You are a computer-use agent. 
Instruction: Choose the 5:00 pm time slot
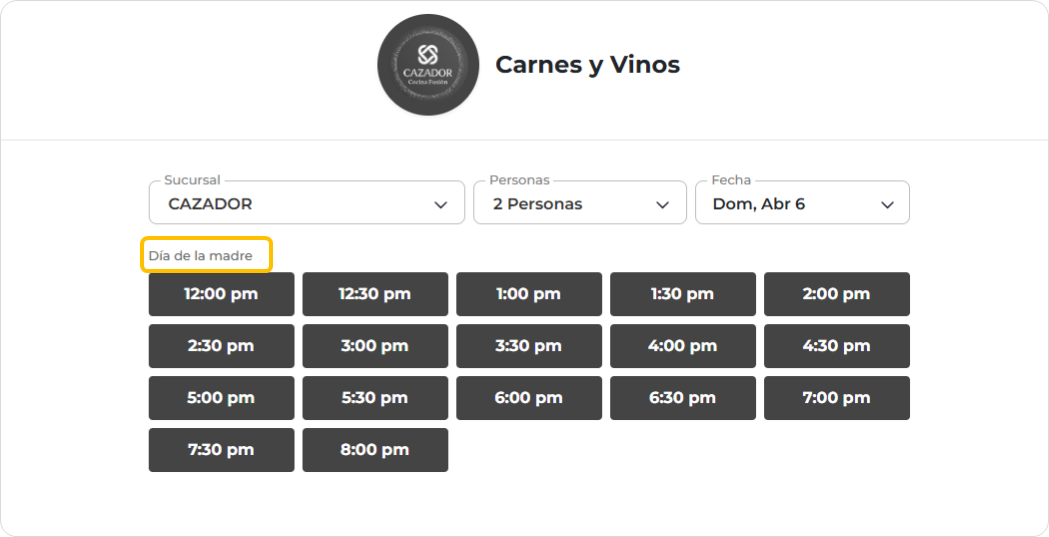pos(221,398)
